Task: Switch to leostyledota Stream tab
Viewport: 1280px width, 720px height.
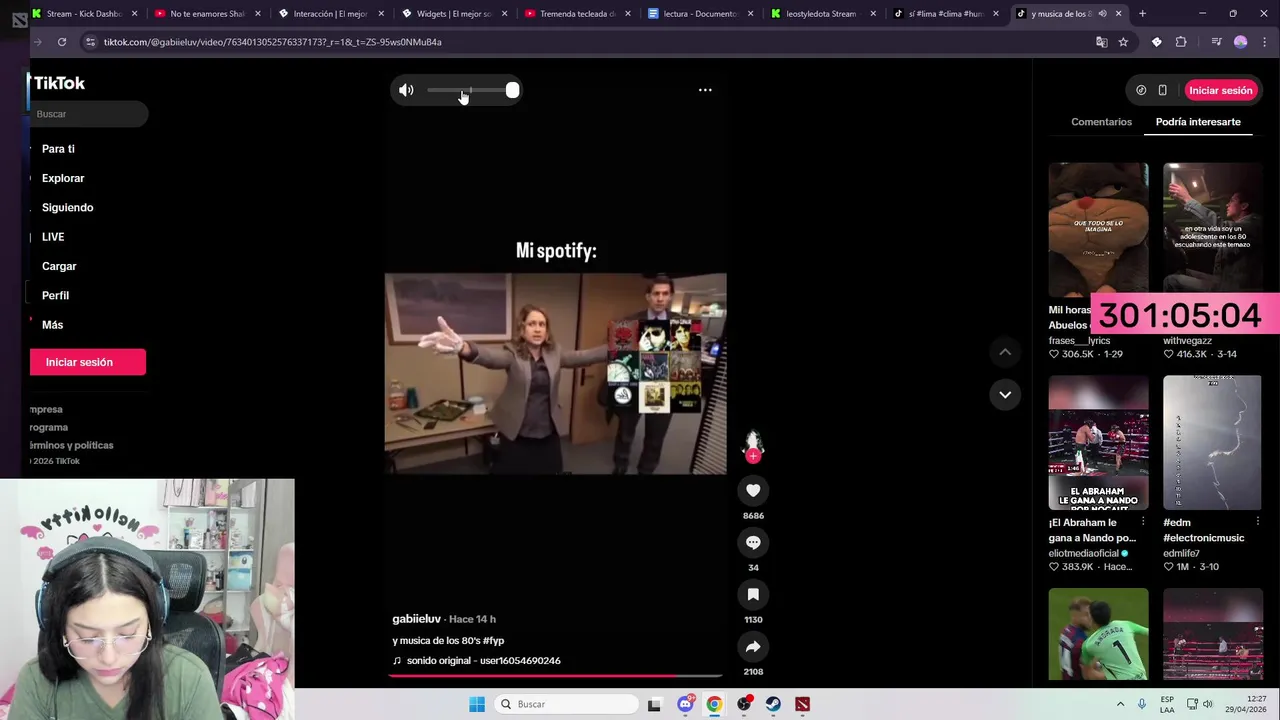Action: pyautogui.click(x=824, y=14)
